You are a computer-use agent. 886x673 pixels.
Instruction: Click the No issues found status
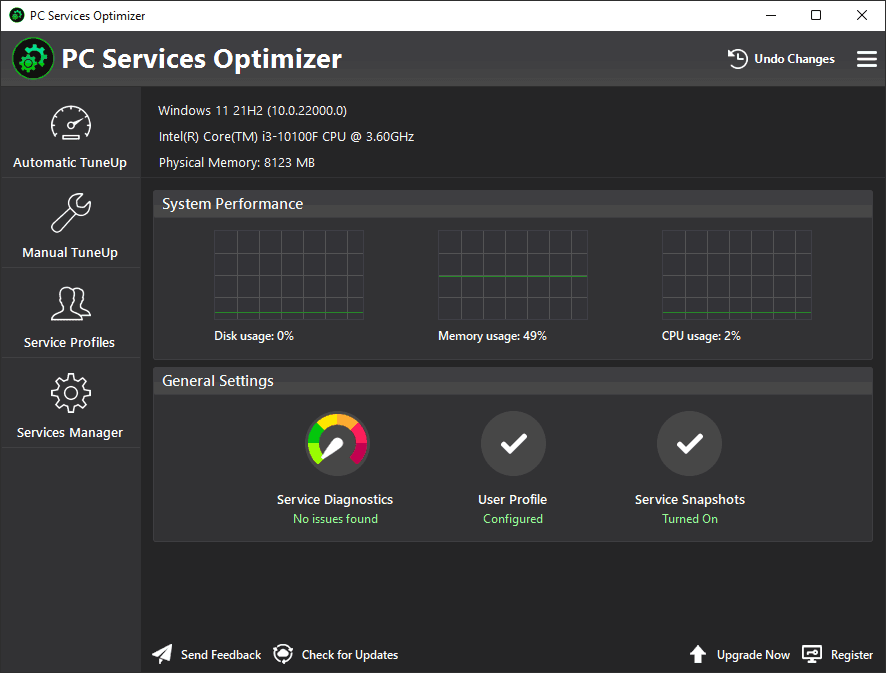[x=336, y=519]
